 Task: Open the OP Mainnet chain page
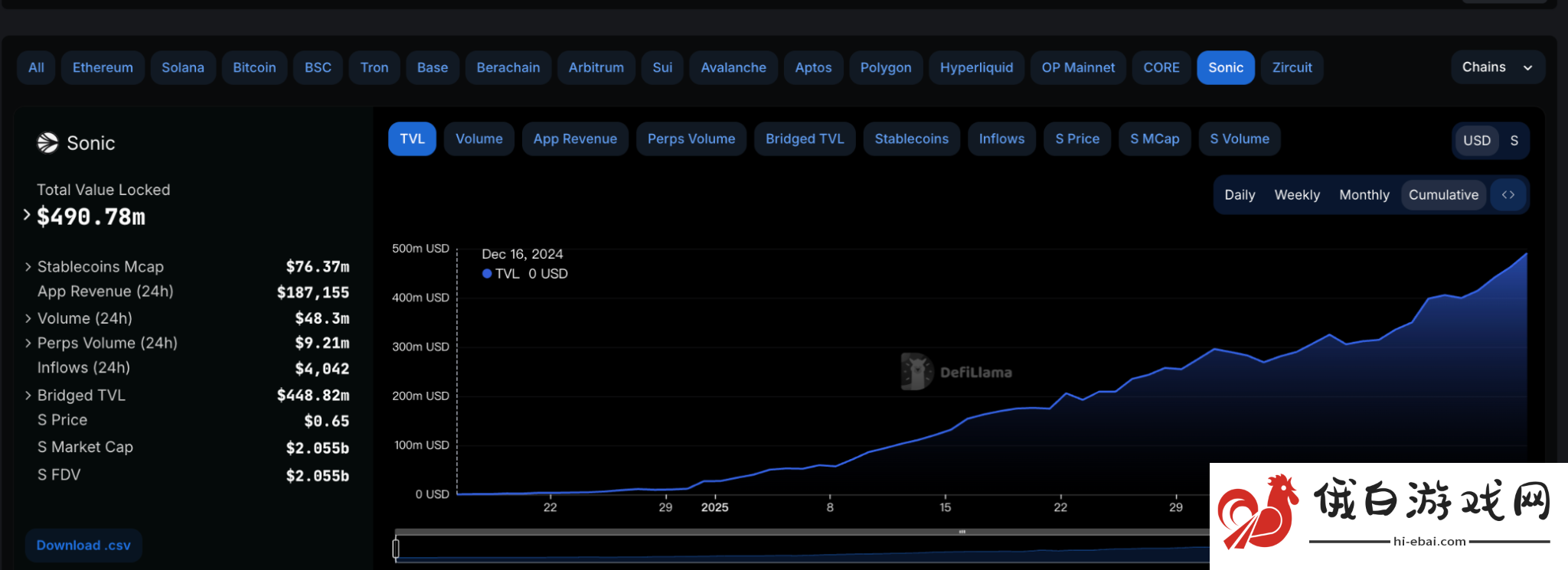pyautogui.click(x=1078, y=67)
